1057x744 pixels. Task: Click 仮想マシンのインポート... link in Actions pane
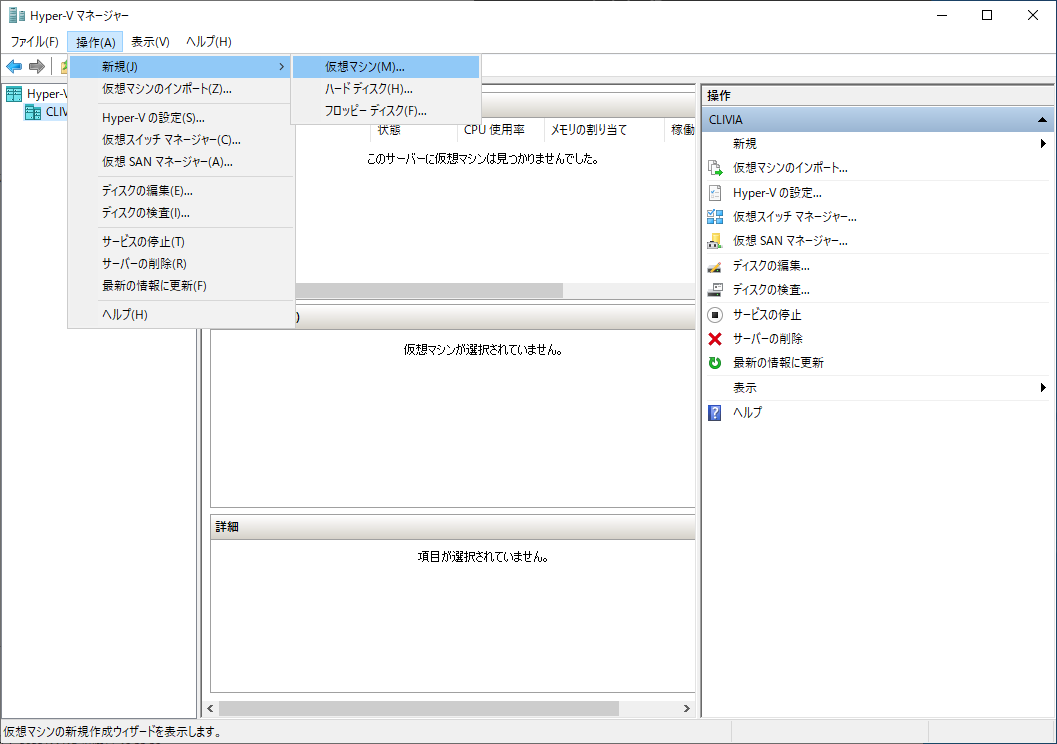tap(790, 168)
